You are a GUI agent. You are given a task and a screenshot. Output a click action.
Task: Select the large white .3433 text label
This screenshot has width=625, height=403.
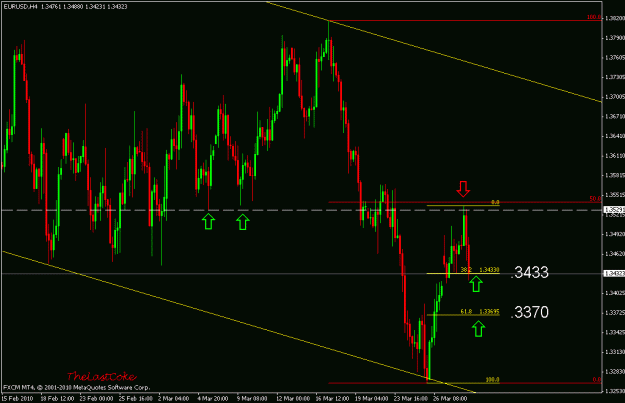pos(530,272)
